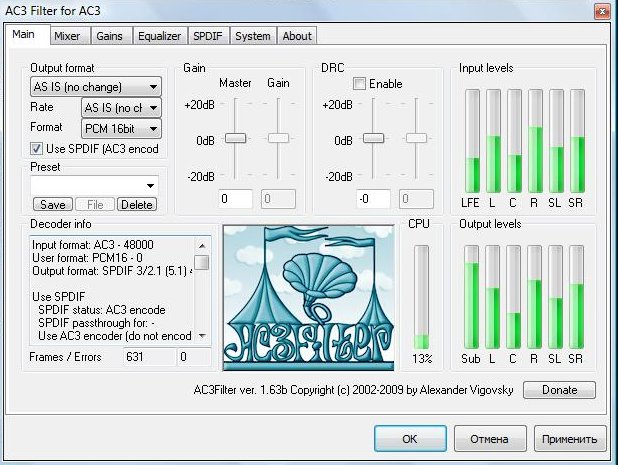Click the DRC value field showing -0

click(373, 199)
